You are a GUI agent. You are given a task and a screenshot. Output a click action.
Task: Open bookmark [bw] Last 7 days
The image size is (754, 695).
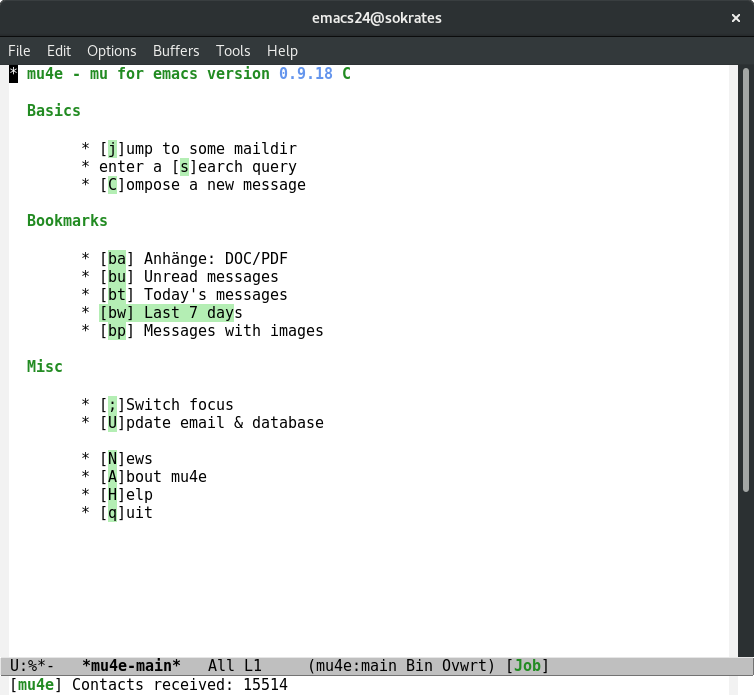[171, 313]
